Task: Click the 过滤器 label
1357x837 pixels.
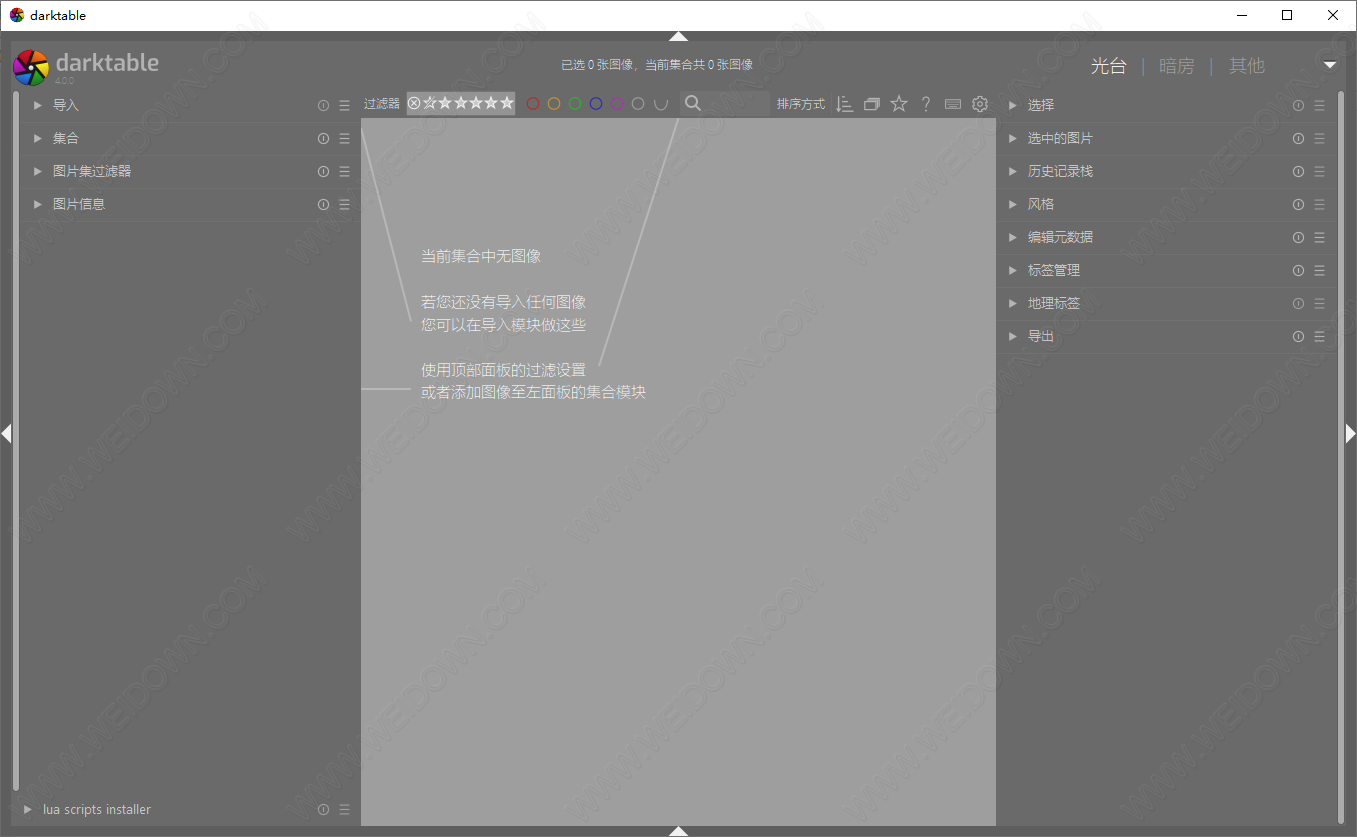Action: (382, 104)
